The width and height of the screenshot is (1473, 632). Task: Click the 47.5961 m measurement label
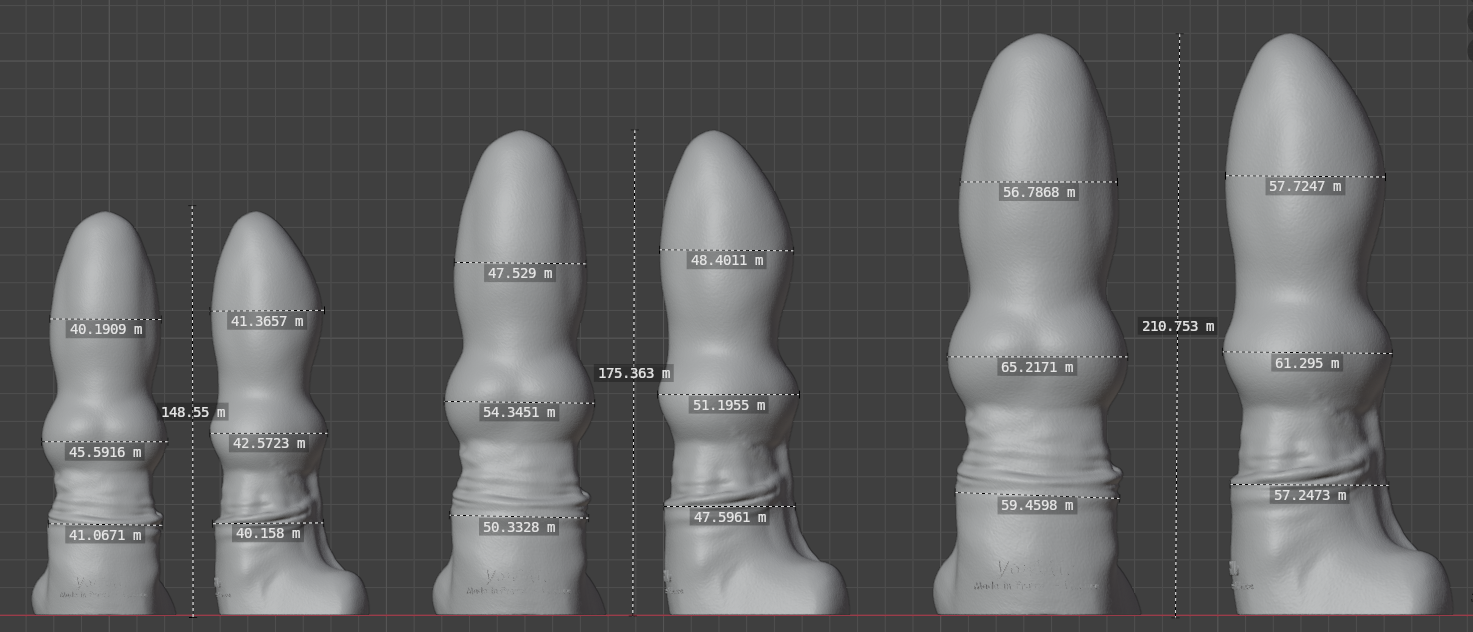(729, 517)
